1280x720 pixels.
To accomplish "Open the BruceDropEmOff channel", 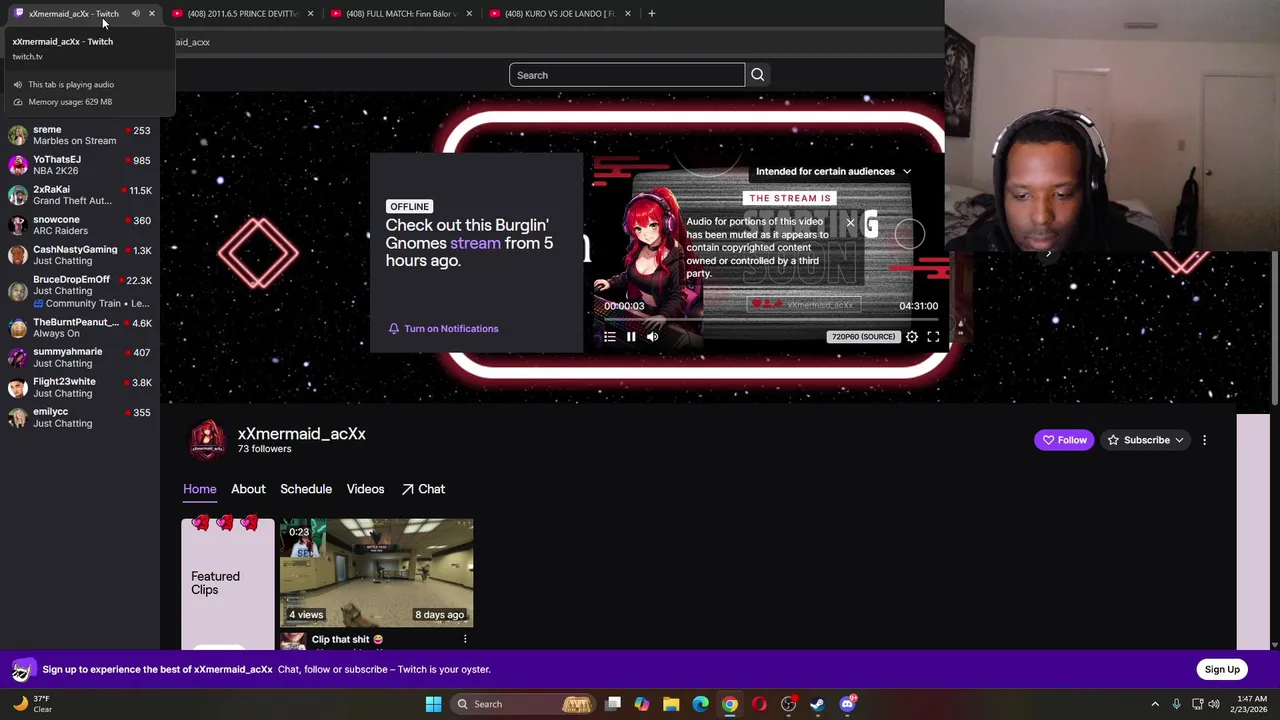I will click(80, 291).
